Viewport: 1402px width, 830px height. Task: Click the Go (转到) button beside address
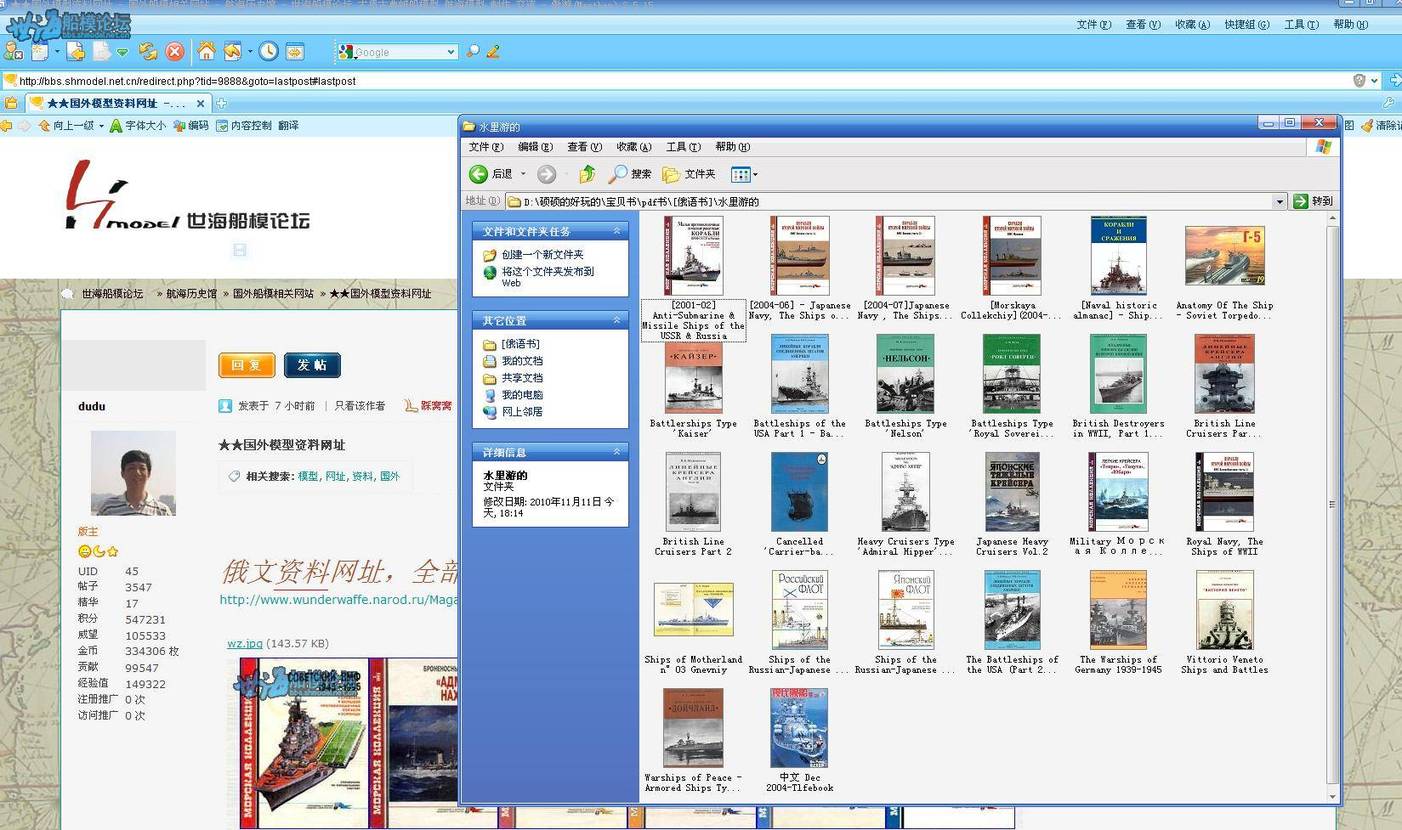[1312, 201]
